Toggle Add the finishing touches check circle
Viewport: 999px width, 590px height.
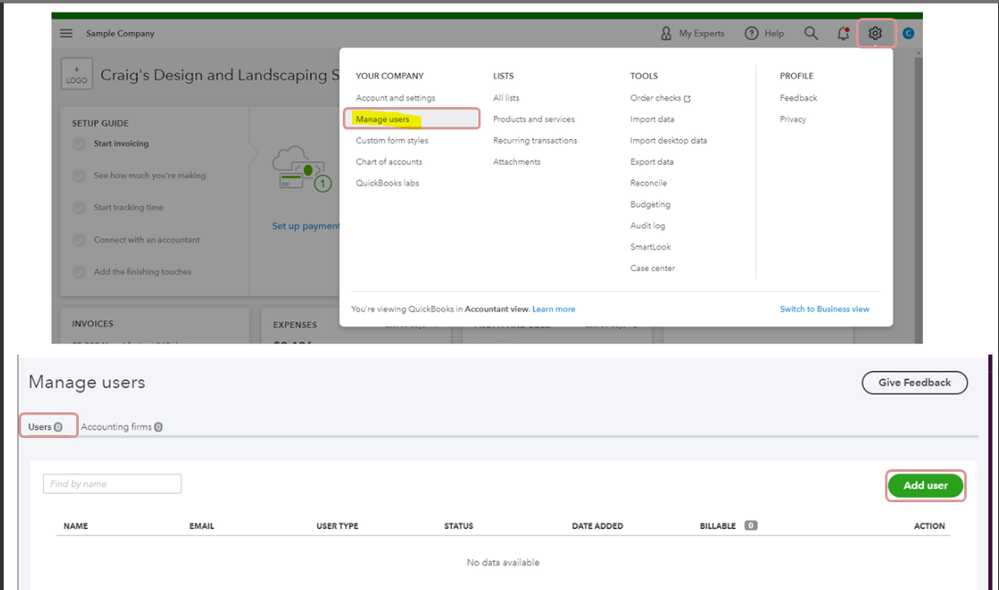coord(79,272)
